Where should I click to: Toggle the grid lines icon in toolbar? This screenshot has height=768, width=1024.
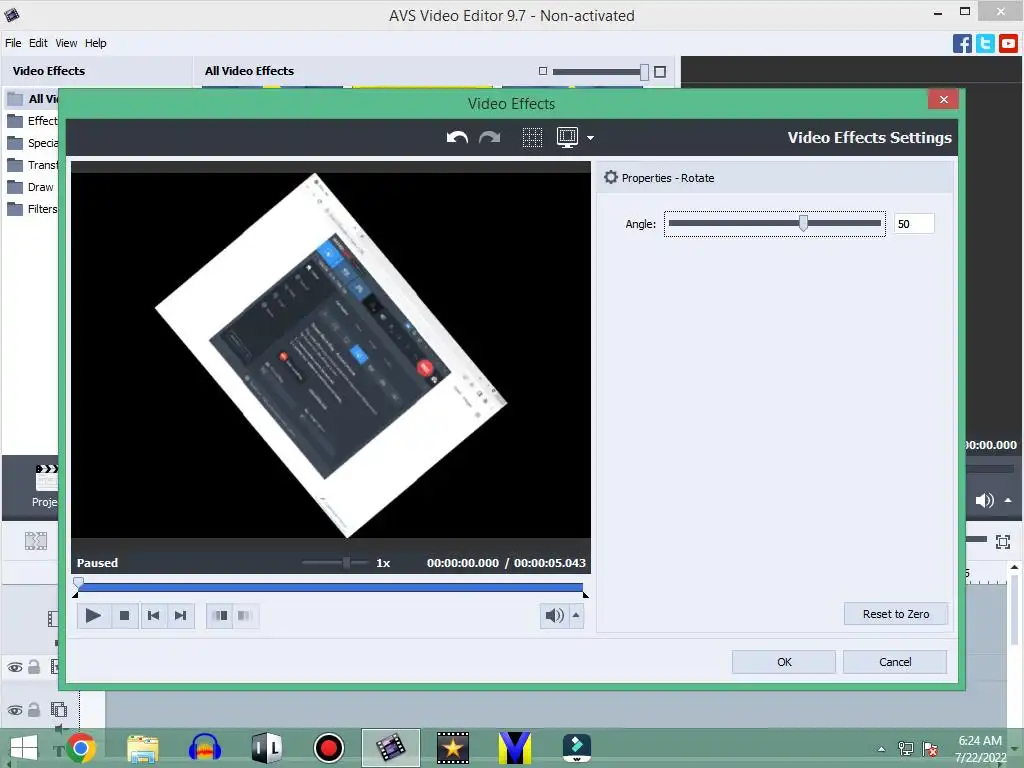[532, 137]
